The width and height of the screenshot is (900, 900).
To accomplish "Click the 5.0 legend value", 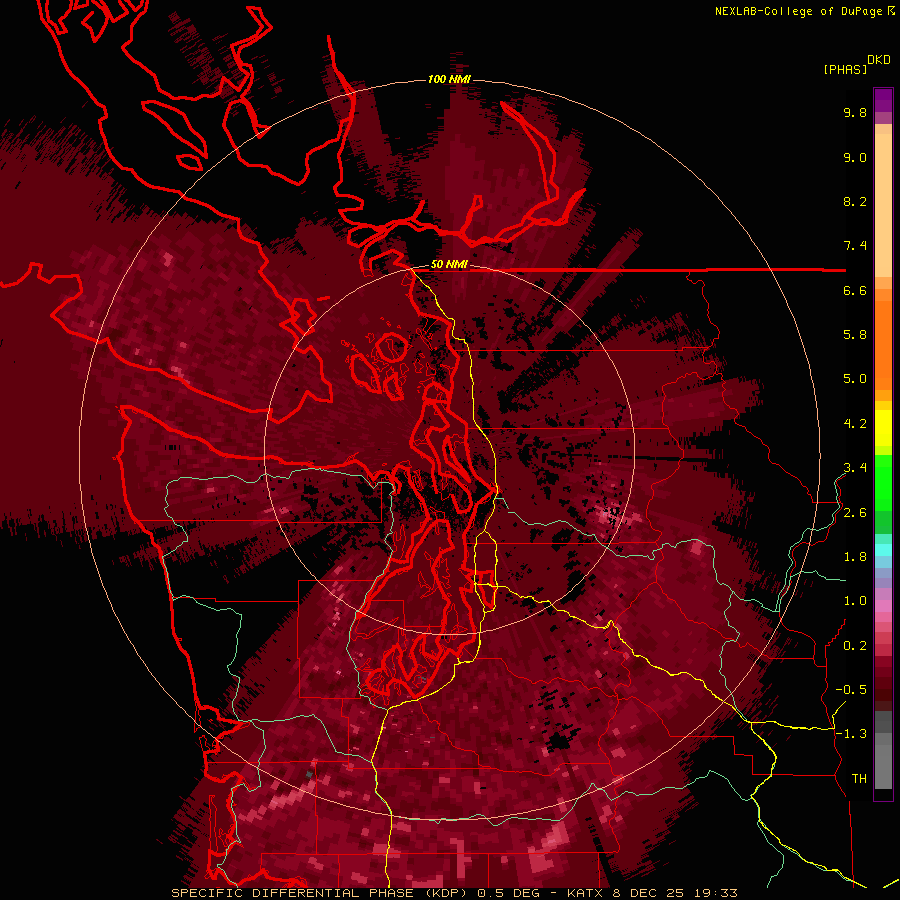I will click(x=855, y=379).
